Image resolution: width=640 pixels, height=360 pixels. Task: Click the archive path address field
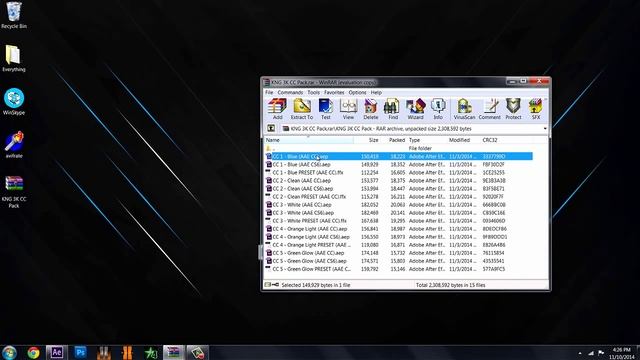(x=413, y=129)
